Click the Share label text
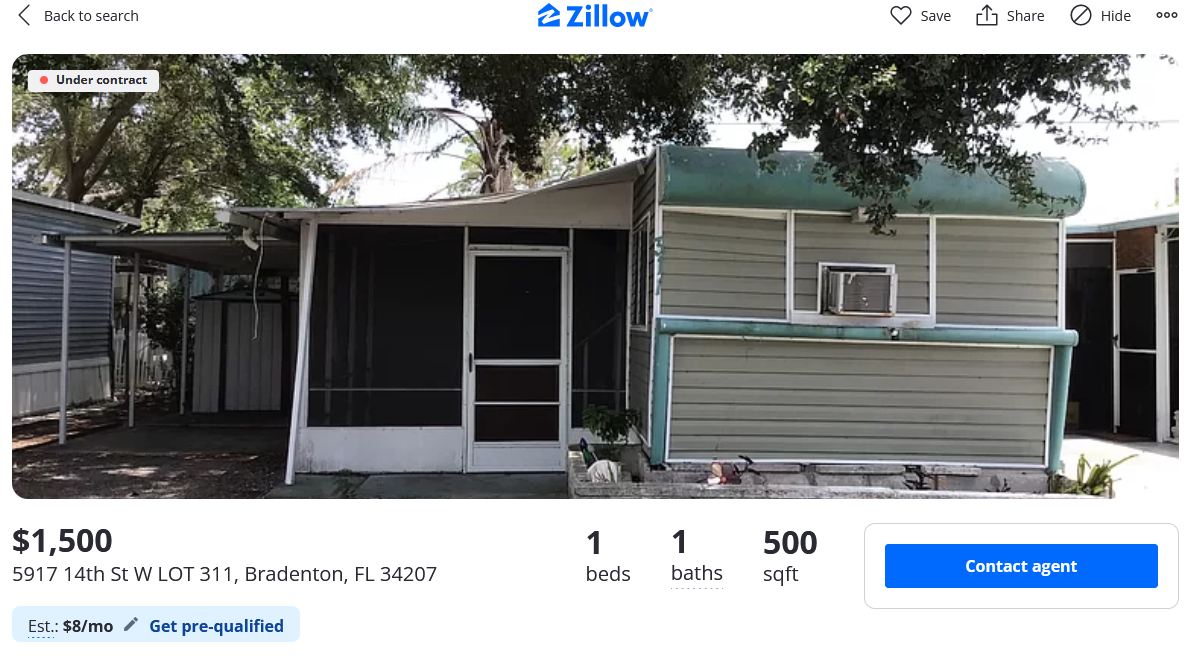 [1026, 16]
